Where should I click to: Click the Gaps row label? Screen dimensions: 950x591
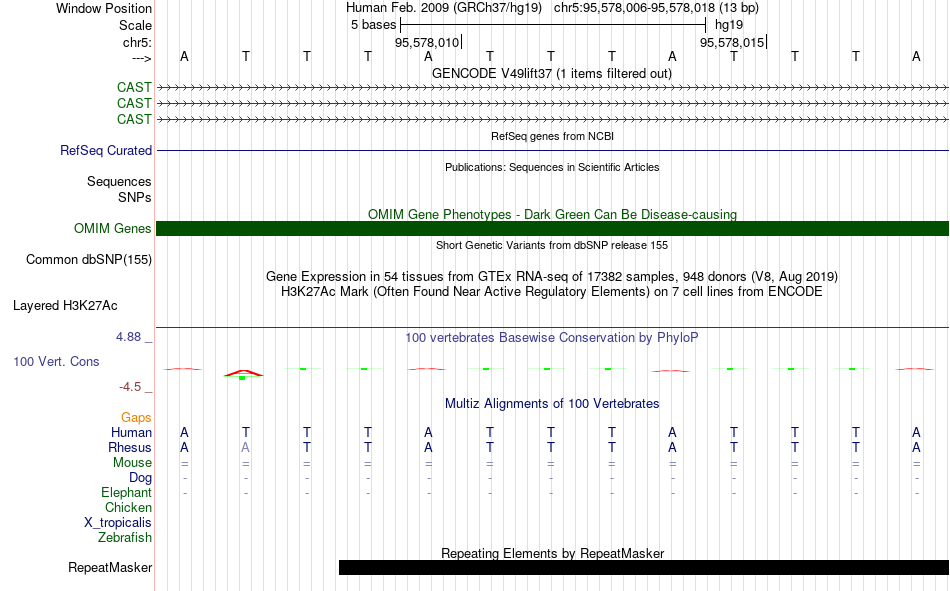pos(136,418)
